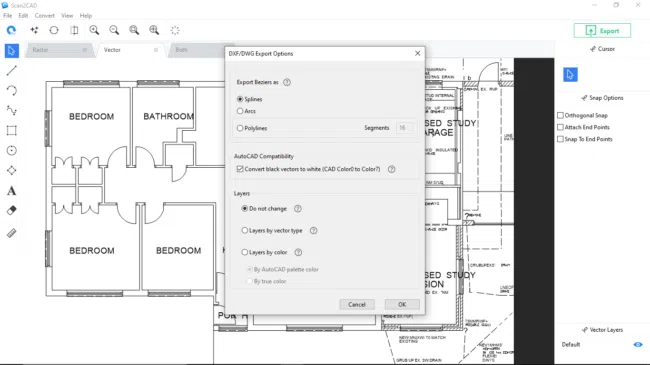This screenshot has height=365, width=650.
Task: Select the Polylines radio button
Action: (x=240, y=128)
